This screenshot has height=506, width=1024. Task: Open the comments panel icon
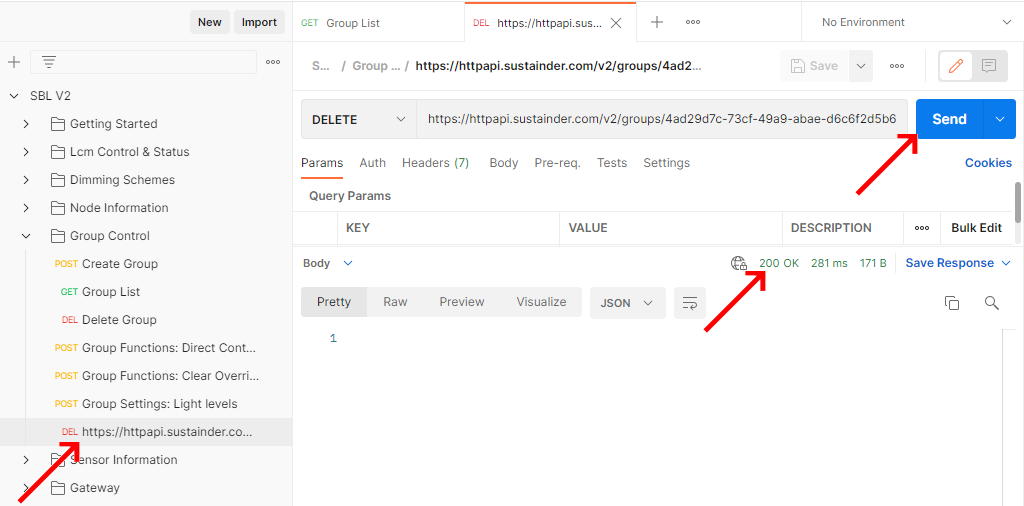click(x=989, y=66)
